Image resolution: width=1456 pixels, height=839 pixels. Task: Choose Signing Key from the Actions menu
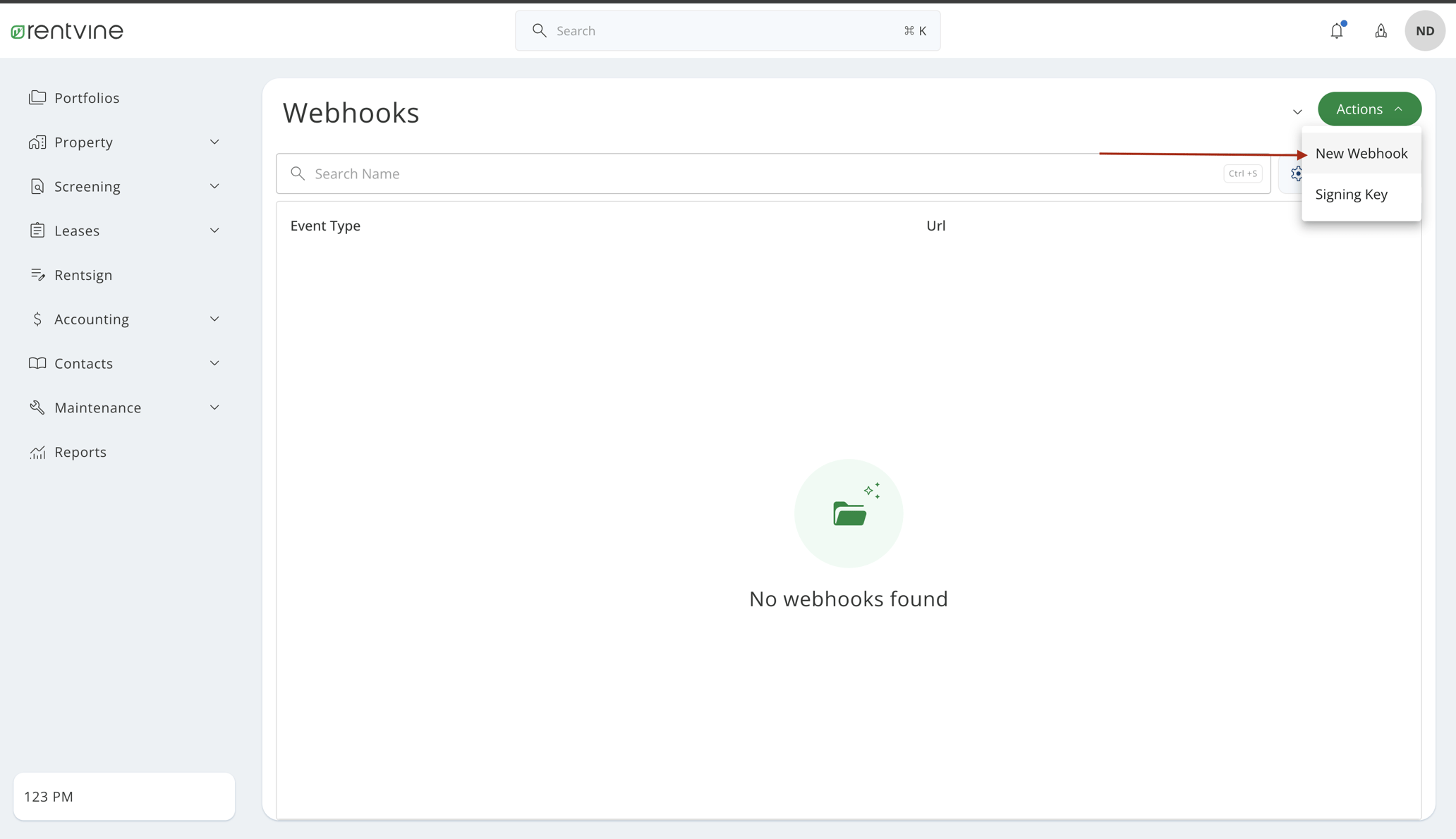(x=1351, y=194)
